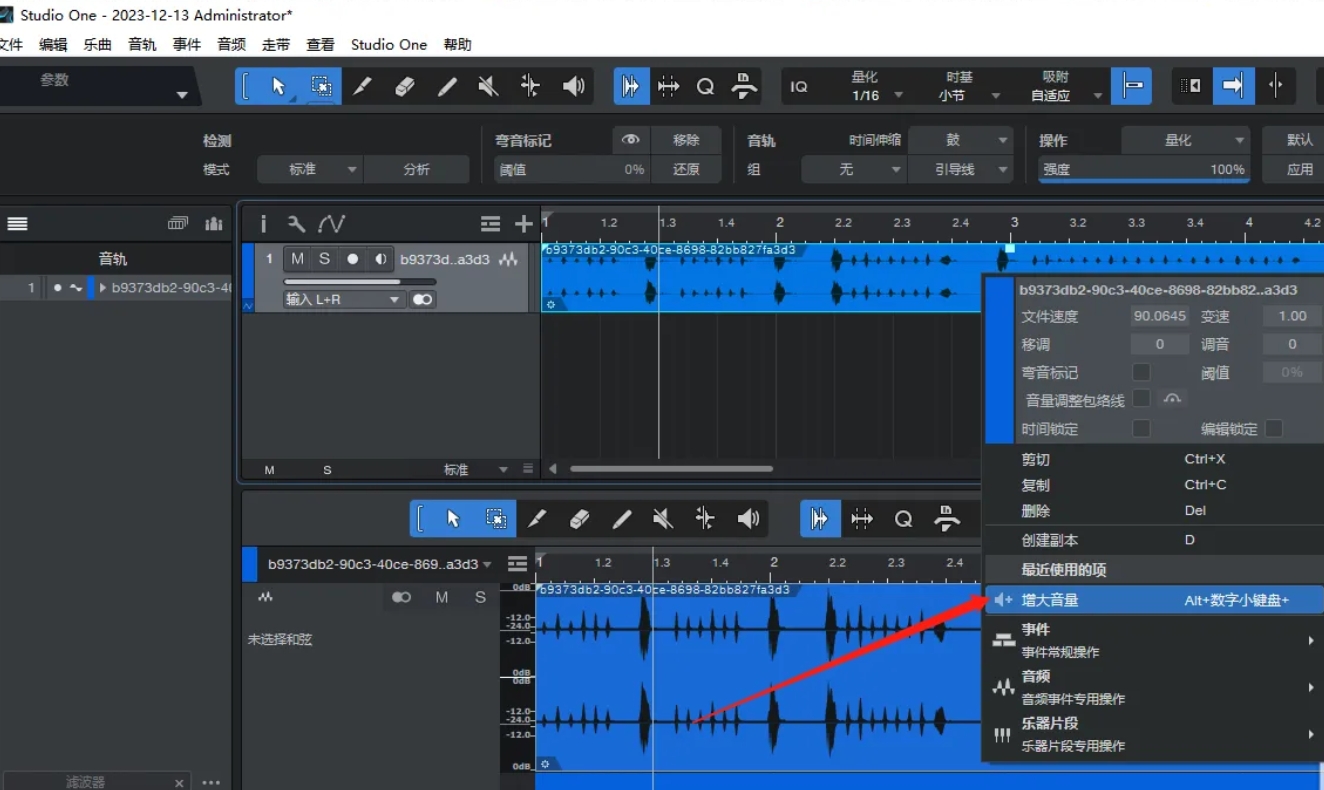Click the 还原 button

(686, 169)
